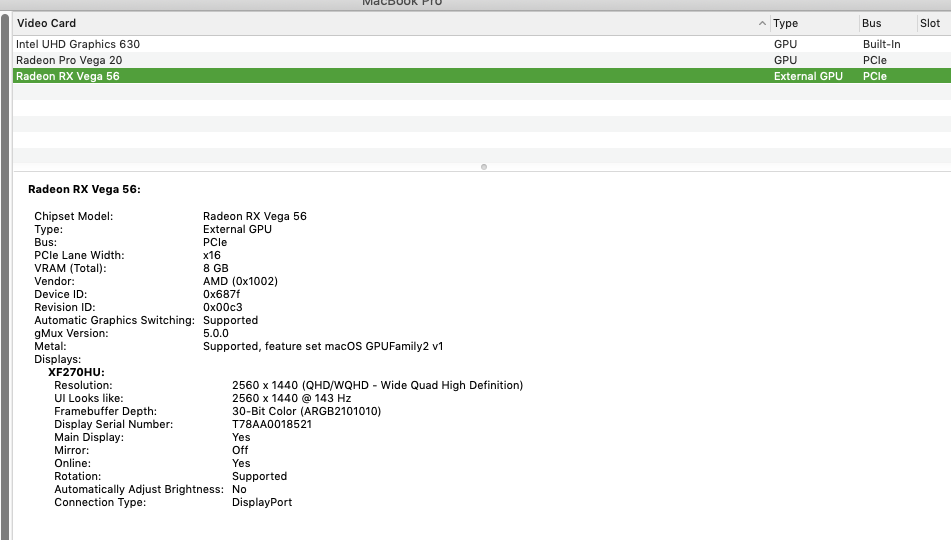The width and height of the screenshot is (951, 540).
Task: Click PCIe cell for Radeon Pro Vega 20
Action: coord(875,60)
